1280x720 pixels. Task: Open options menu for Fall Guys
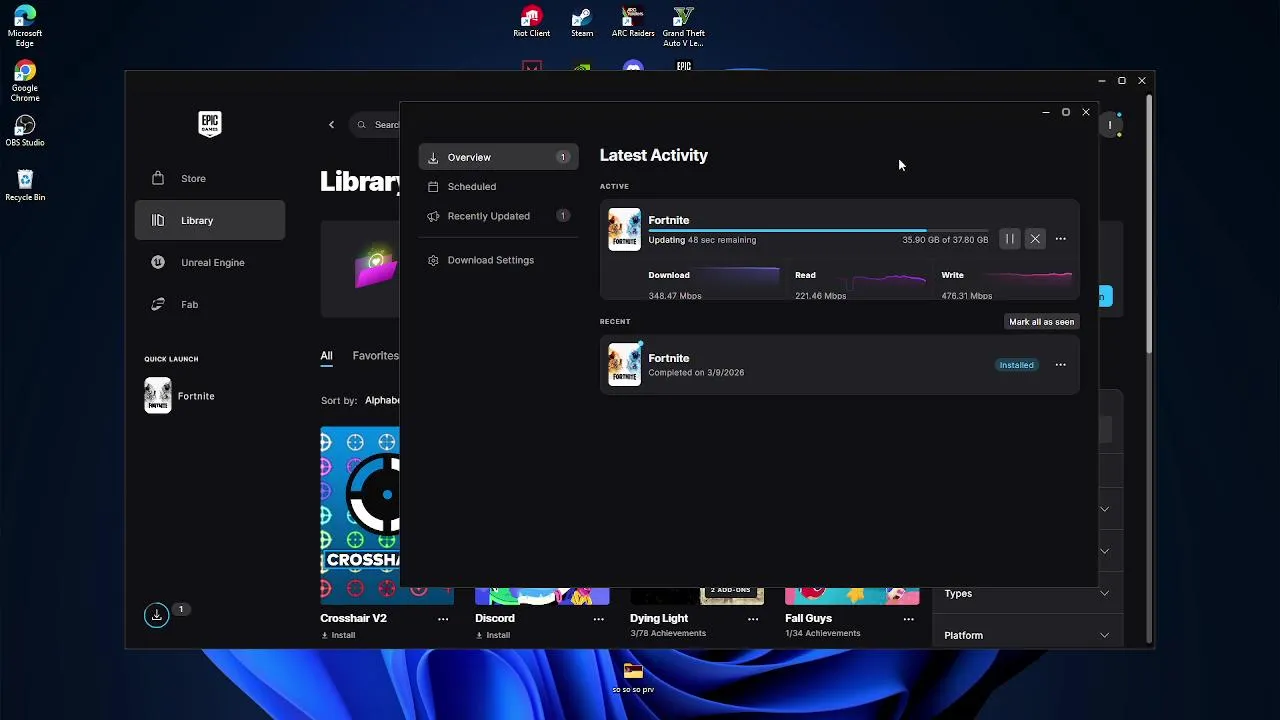pos(909,619)
